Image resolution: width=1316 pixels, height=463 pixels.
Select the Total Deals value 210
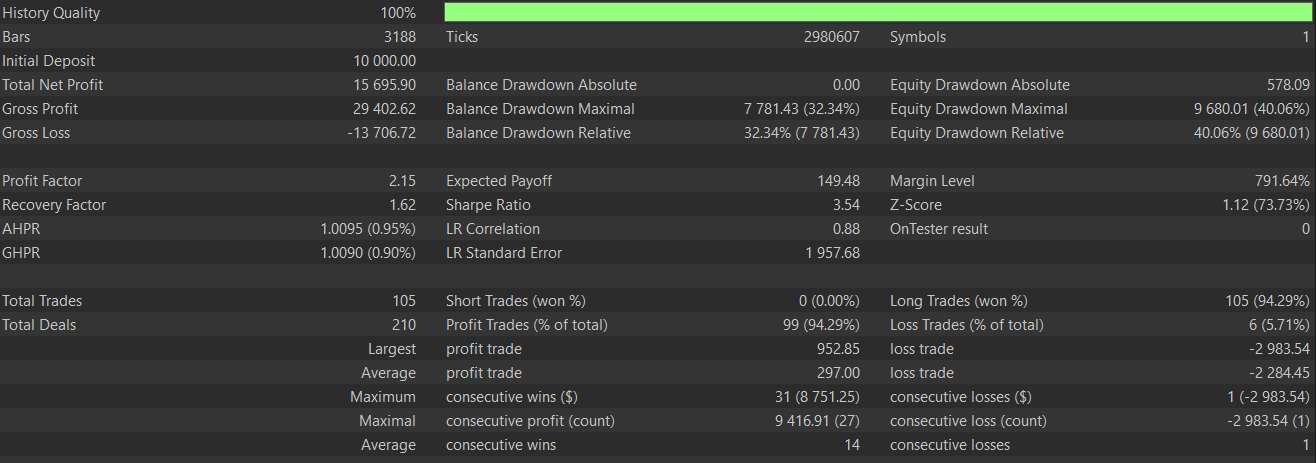[403, 325]
